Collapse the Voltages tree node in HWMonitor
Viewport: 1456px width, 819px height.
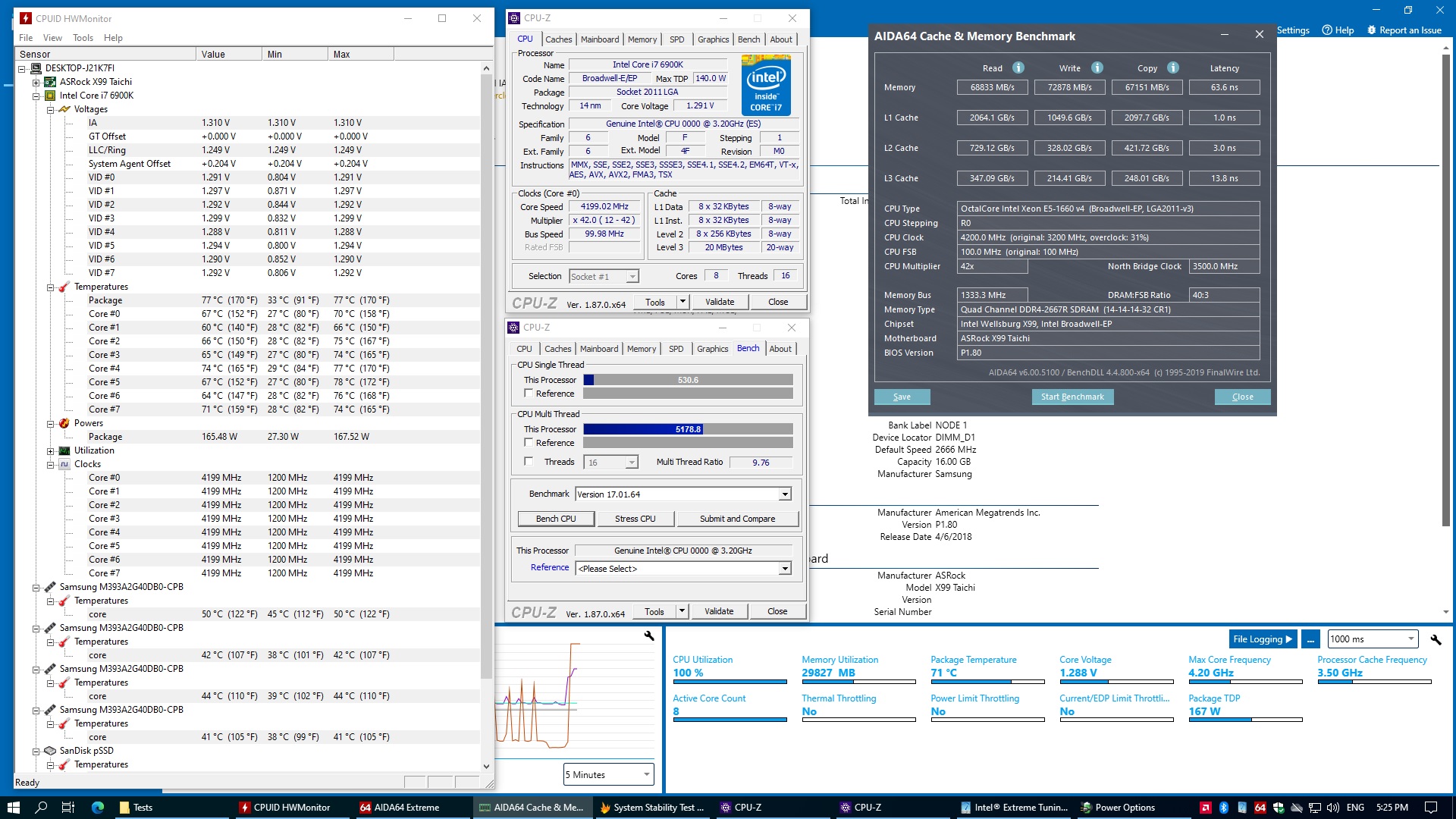[51, 109]
